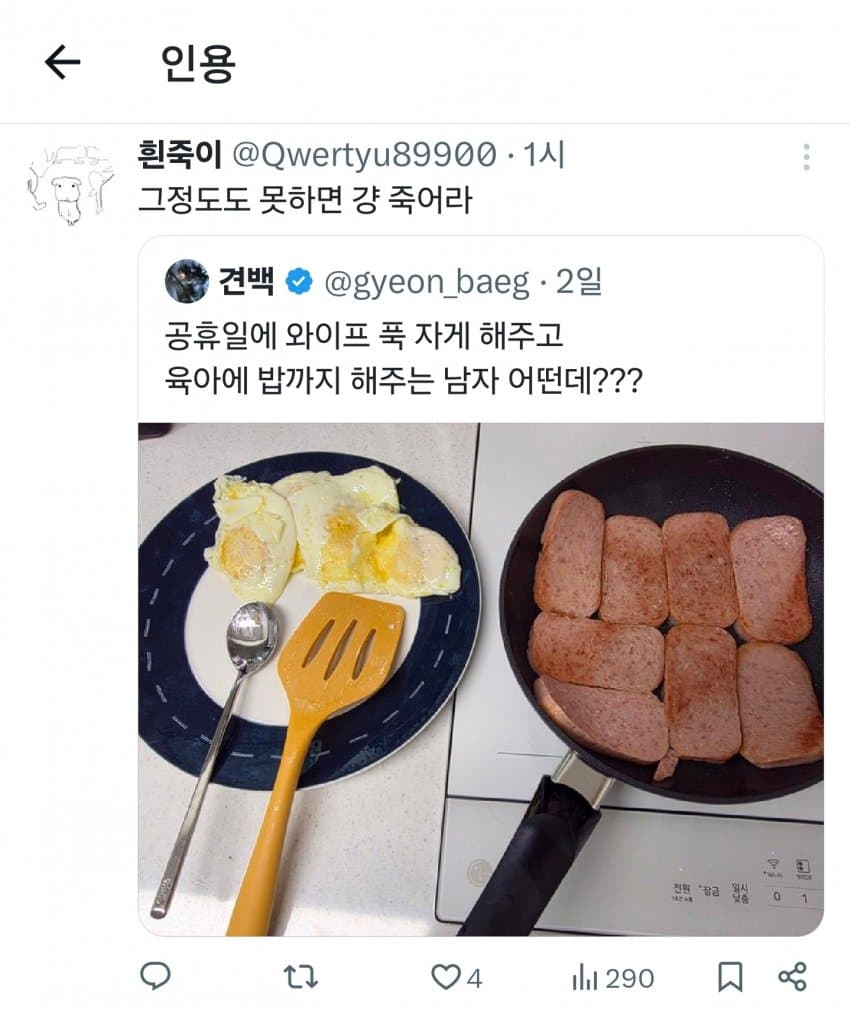Screen dimensions: 850x1012
Task: Bookmark this post
Action: click(x=730, y=977)
